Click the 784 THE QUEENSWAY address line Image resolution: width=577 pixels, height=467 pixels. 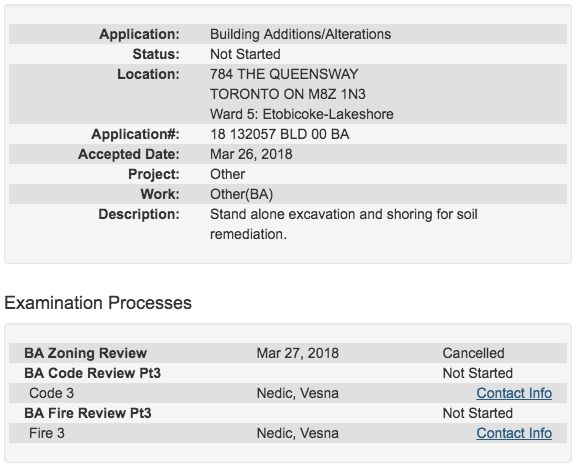284,74
